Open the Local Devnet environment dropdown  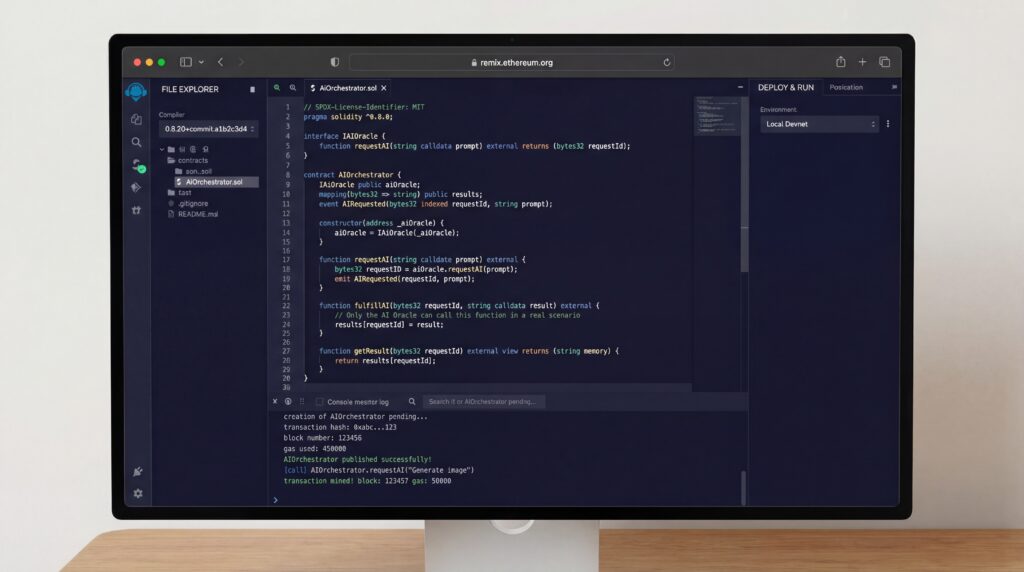coord(819,124)
